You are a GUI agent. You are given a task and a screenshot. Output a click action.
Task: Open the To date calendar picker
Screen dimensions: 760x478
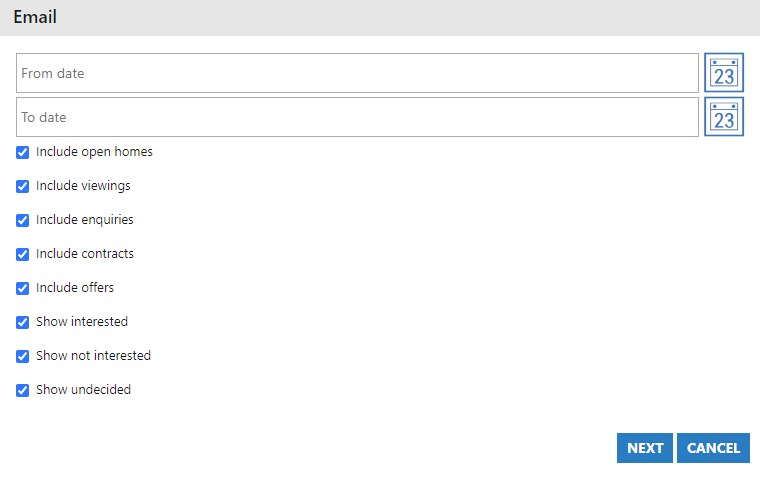tap(723, 117)
